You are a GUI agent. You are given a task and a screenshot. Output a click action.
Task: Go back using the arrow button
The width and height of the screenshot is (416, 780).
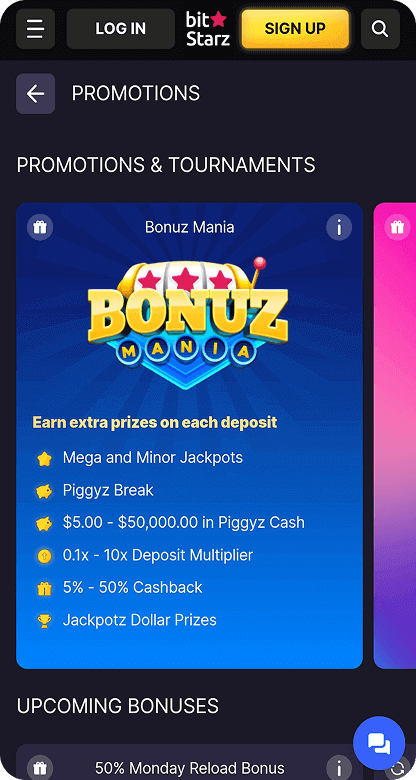[35, 94]
